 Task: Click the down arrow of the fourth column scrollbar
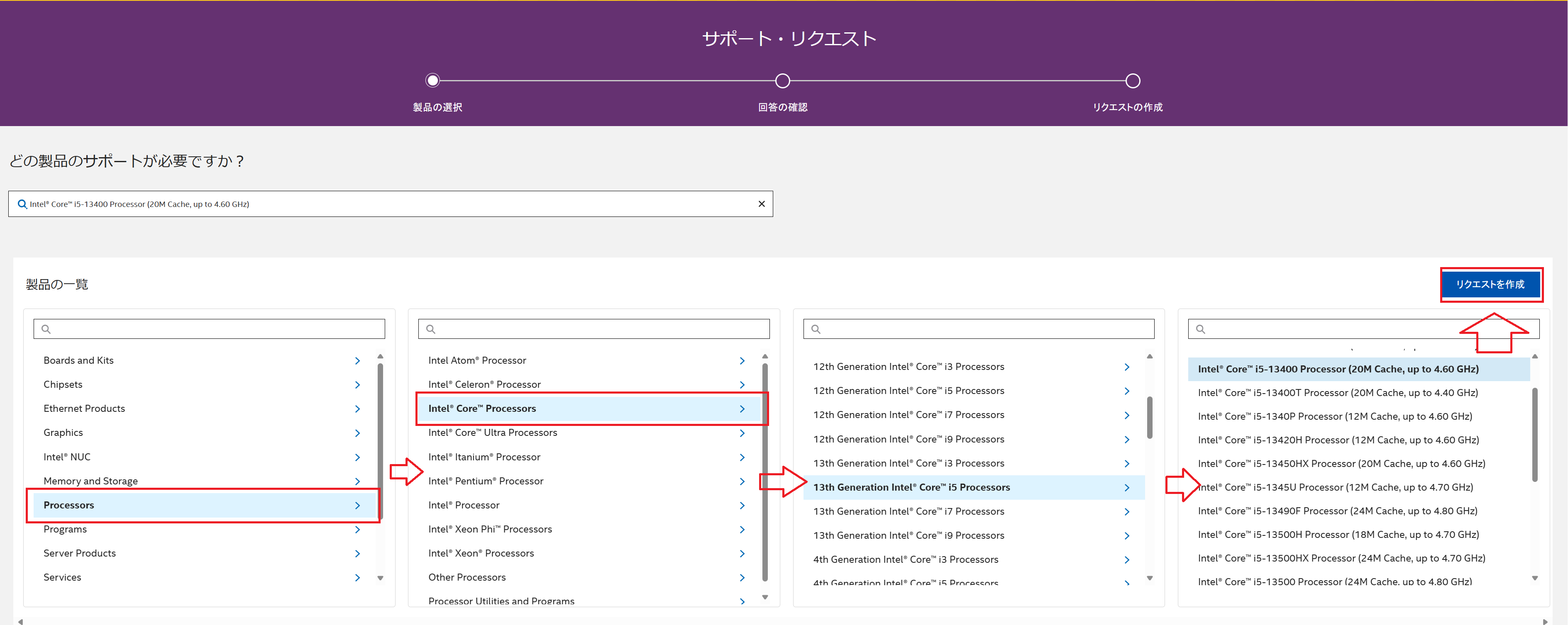point(1534,578)
